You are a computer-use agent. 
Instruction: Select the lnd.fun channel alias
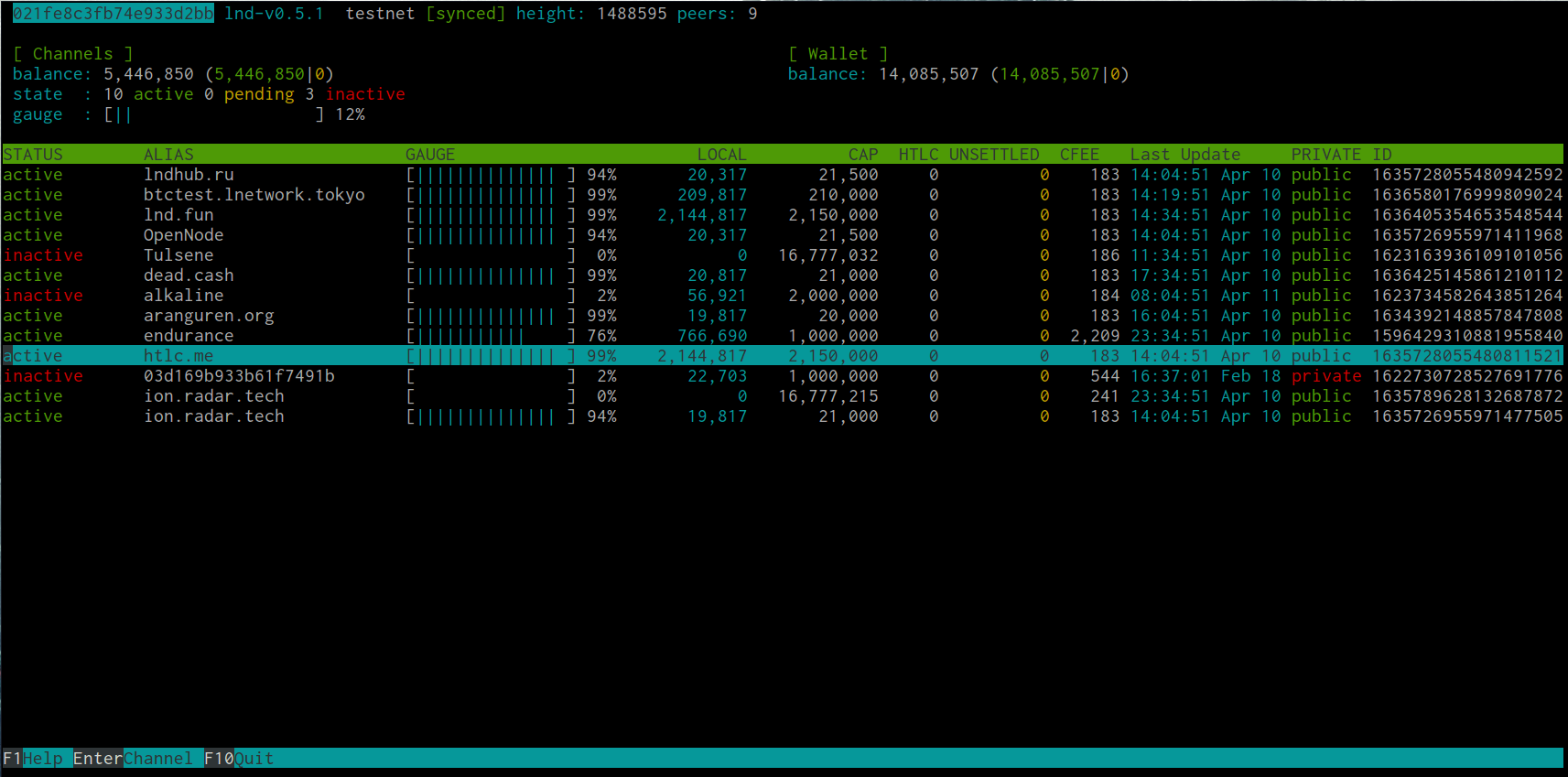pos(178,215)
